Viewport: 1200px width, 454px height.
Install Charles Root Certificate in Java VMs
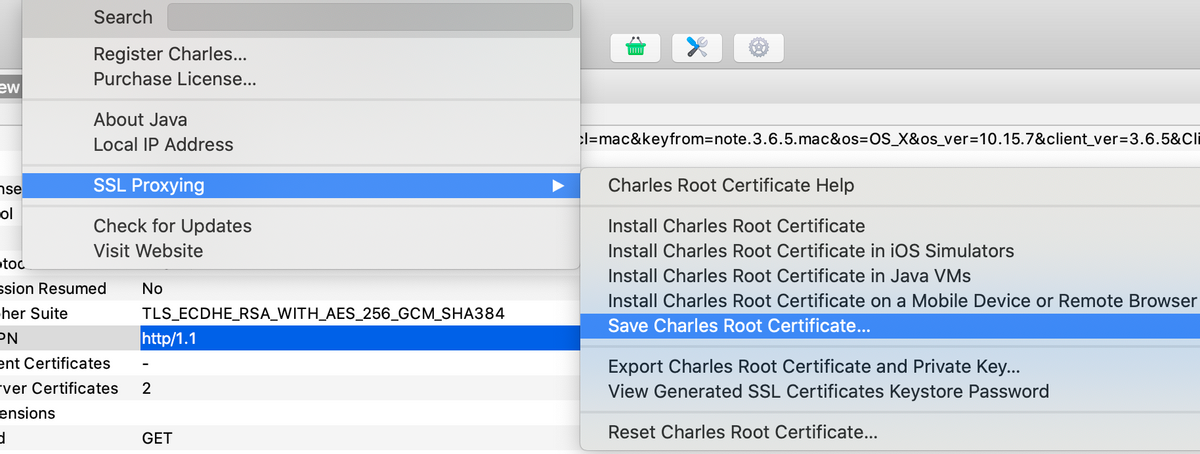[789, 276]
